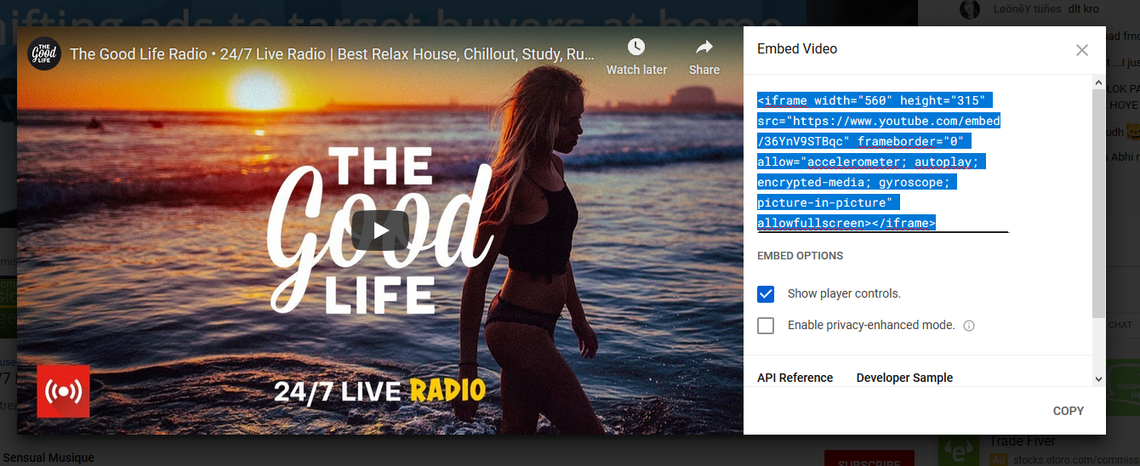Click the Sensual Musique channel name

tap(49, 458)
